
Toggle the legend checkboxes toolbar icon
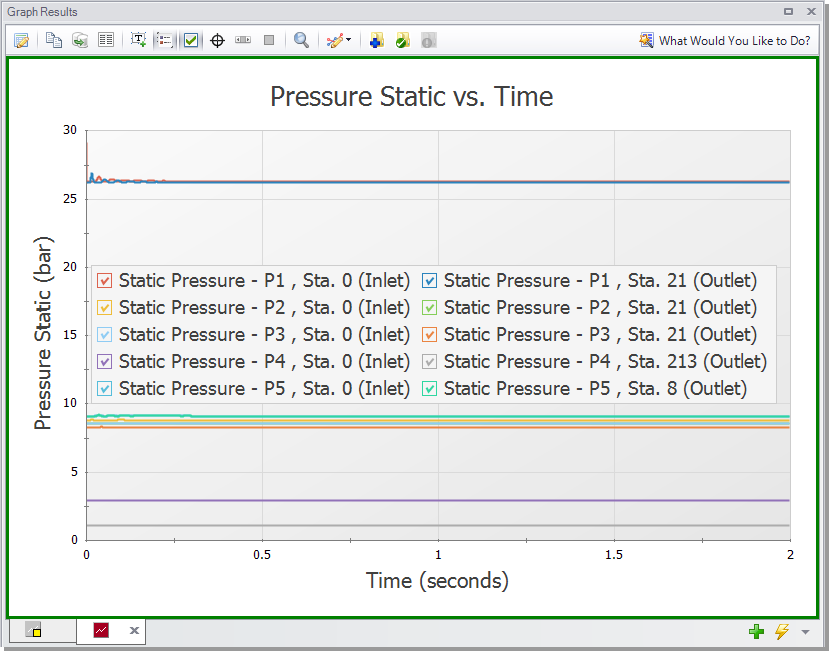[x=191, y=40]
